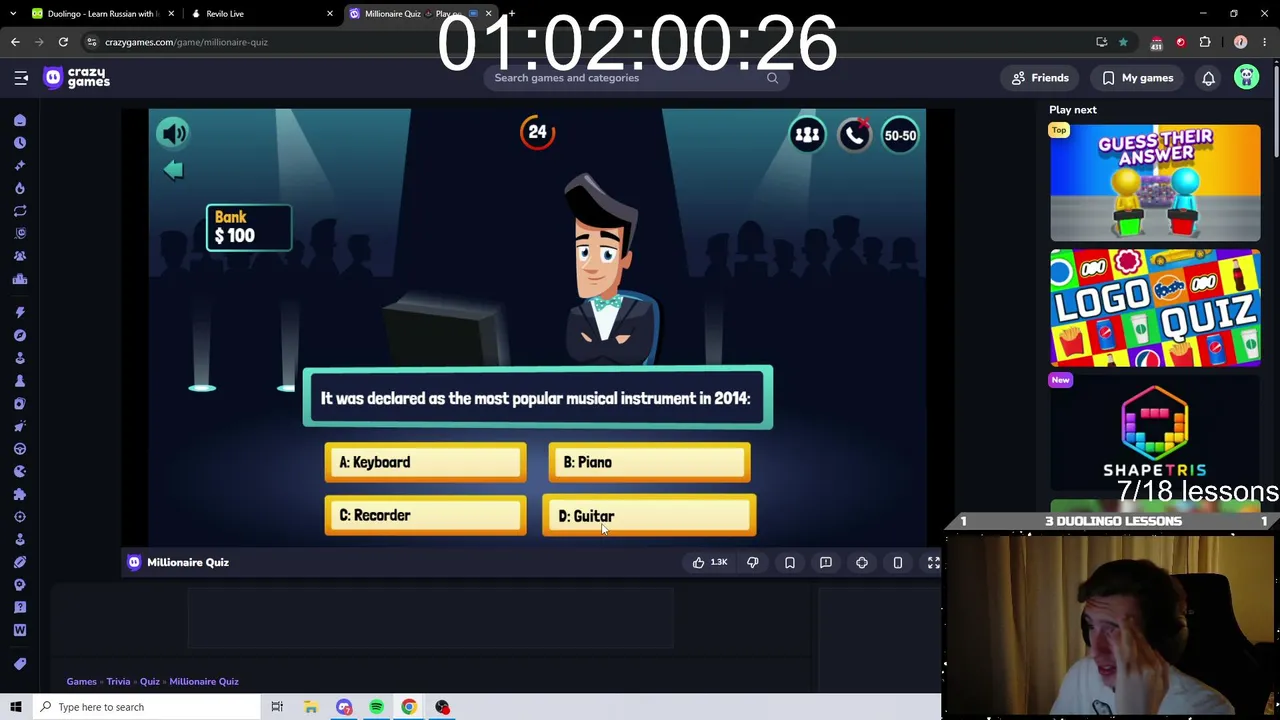Screen dimensions: 1280x720
Task: Open the W category icon in sidebar
Action: click(x=20, y=630)
